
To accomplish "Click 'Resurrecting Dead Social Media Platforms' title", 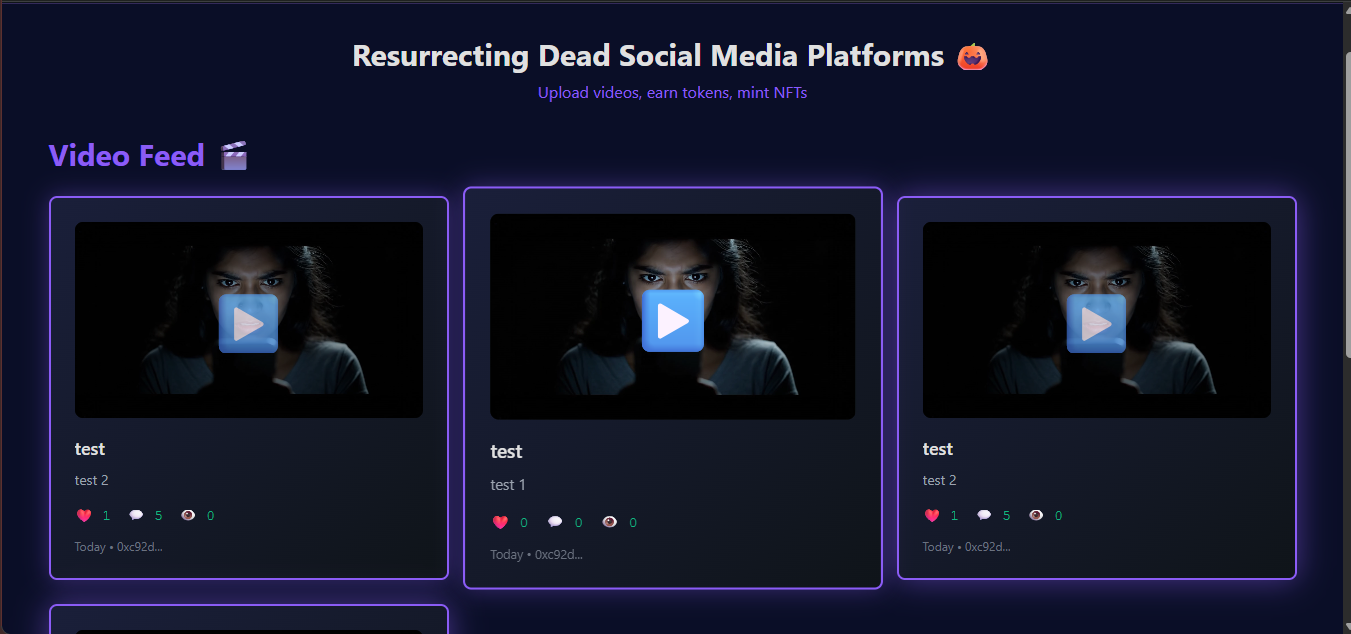I will pyautogui.click(x=648, y=56).
